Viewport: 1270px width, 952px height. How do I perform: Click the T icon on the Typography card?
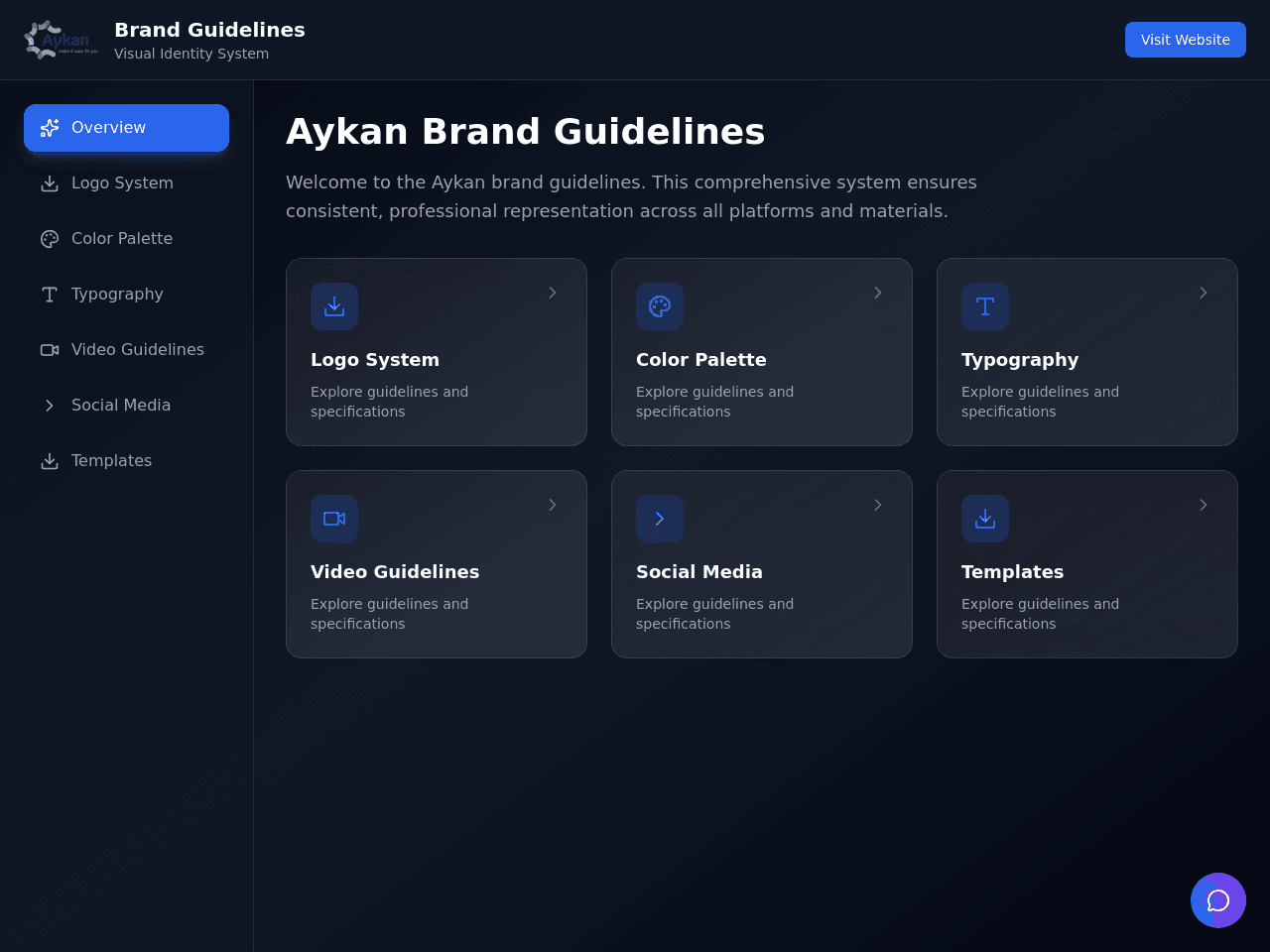[x=985, y=306]
